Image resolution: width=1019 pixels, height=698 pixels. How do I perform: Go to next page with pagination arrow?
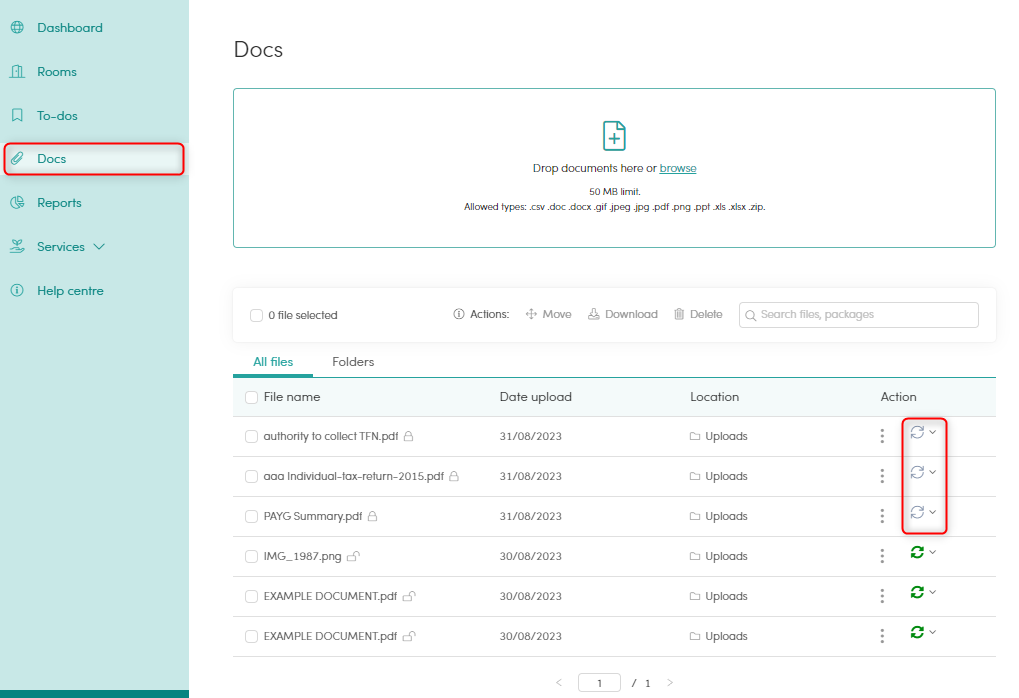[x=670, y=683]
